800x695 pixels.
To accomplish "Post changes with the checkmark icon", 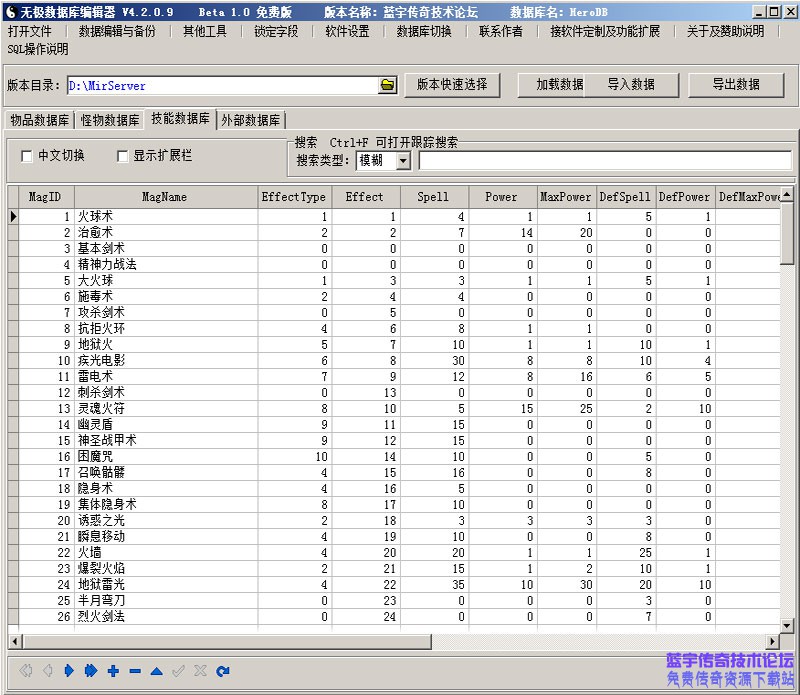I will (178, 670).
